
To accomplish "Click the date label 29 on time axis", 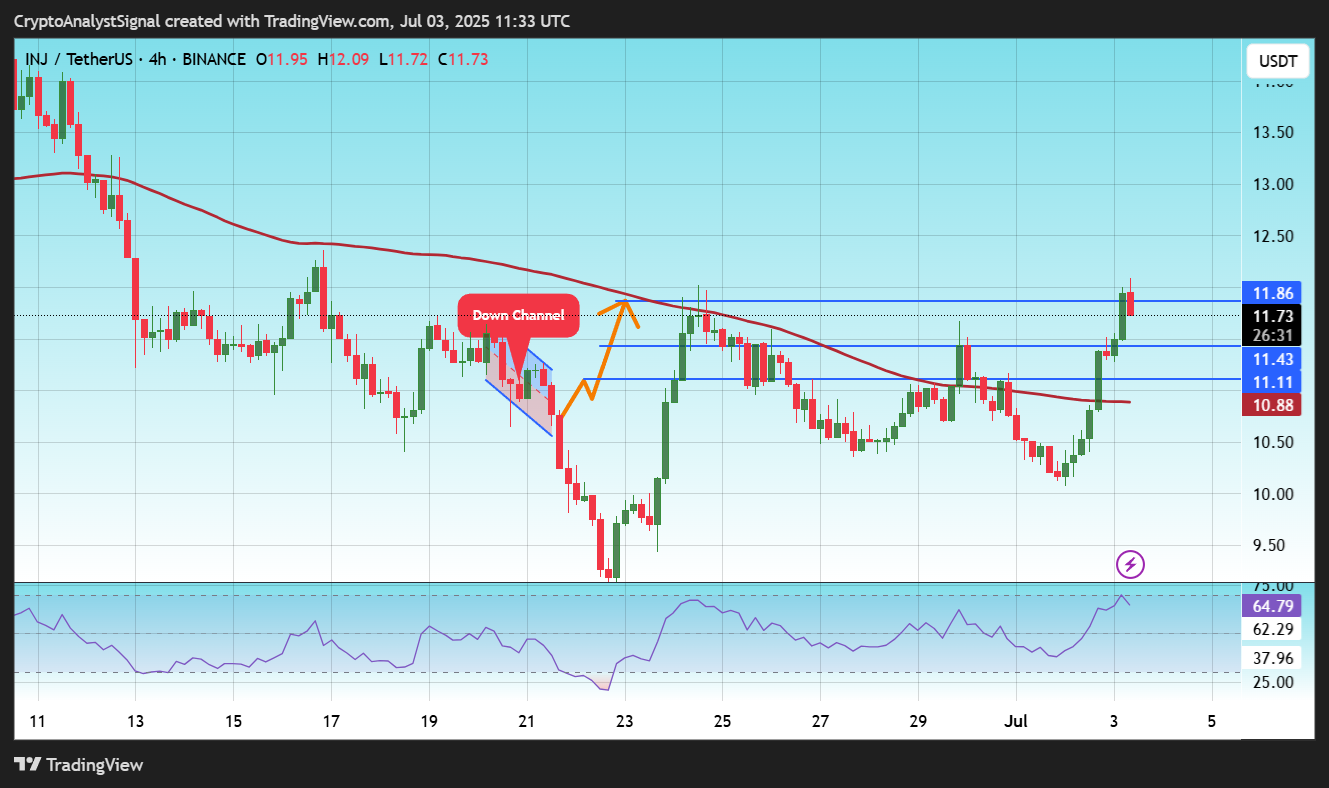I will [x=918, y=720].
